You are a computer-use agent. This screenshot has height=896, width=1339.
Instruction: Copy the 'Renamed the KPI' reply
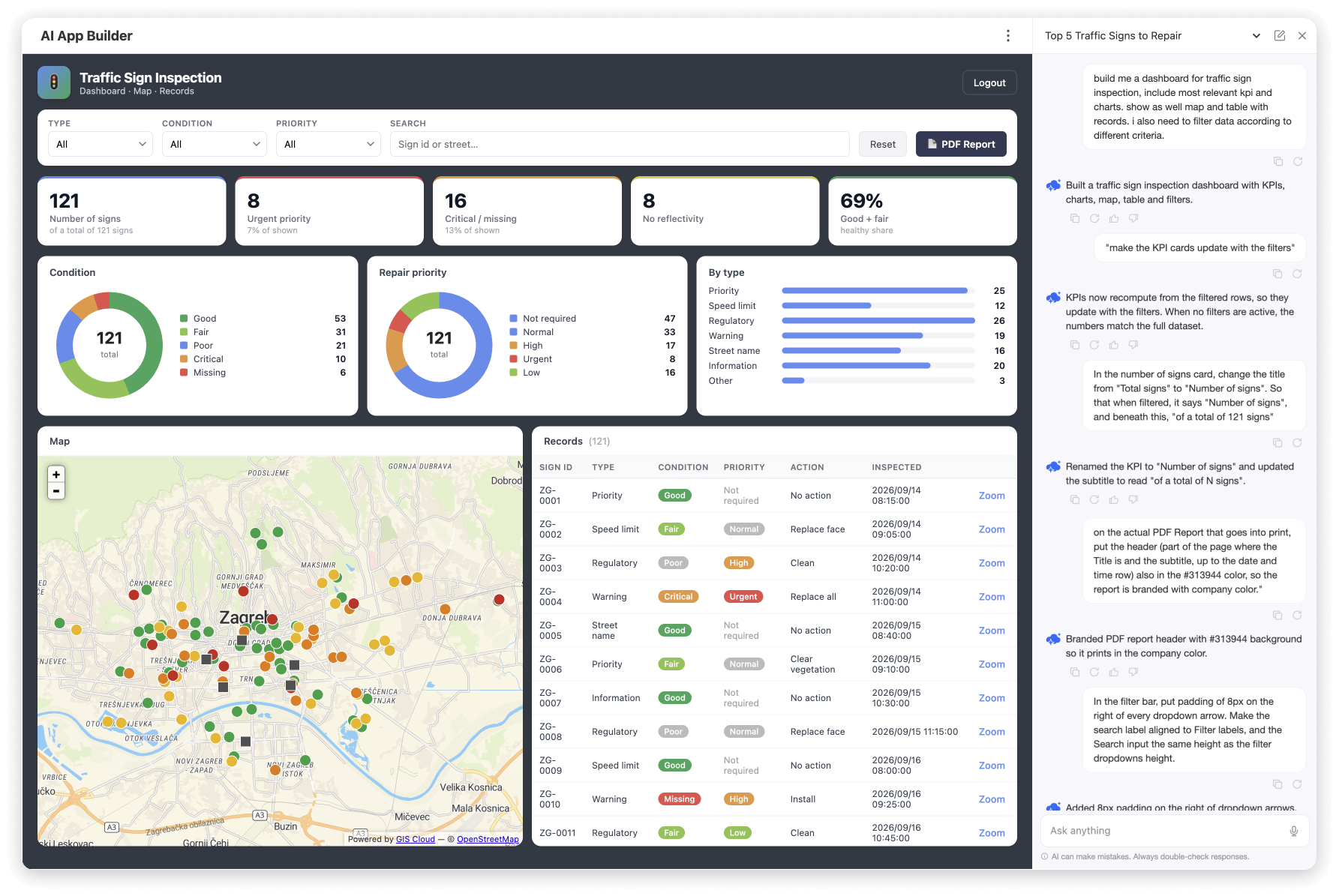(1075, 499)
